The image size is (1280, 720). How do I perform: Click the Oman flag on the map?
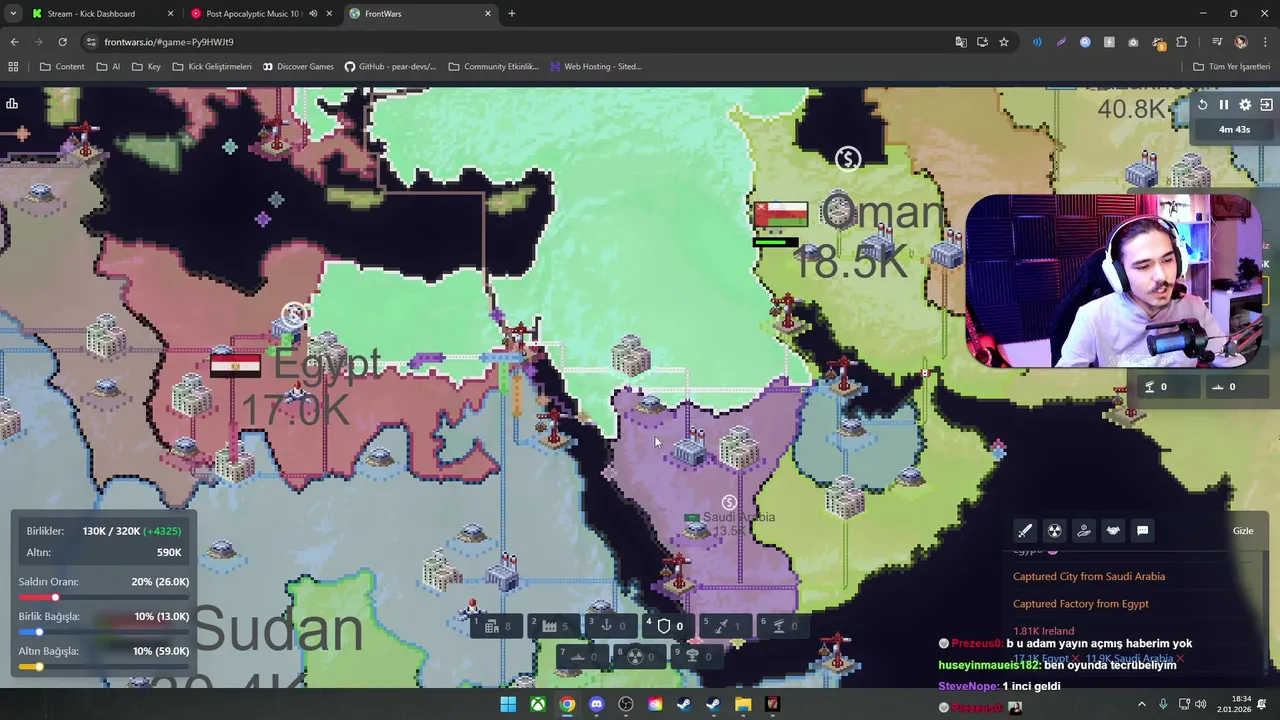[781, 214]
